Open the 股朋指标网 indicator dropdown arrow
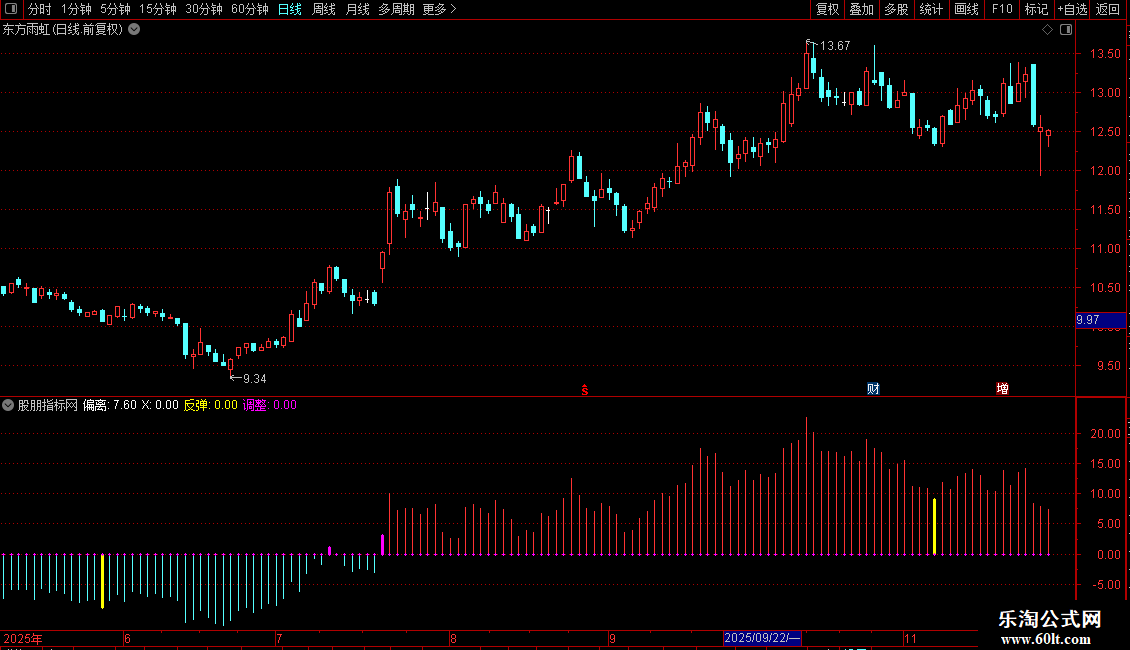Image resolution: width=1130 pixels, height=650 pixels. pyautogui.click(x=8, y=405)
